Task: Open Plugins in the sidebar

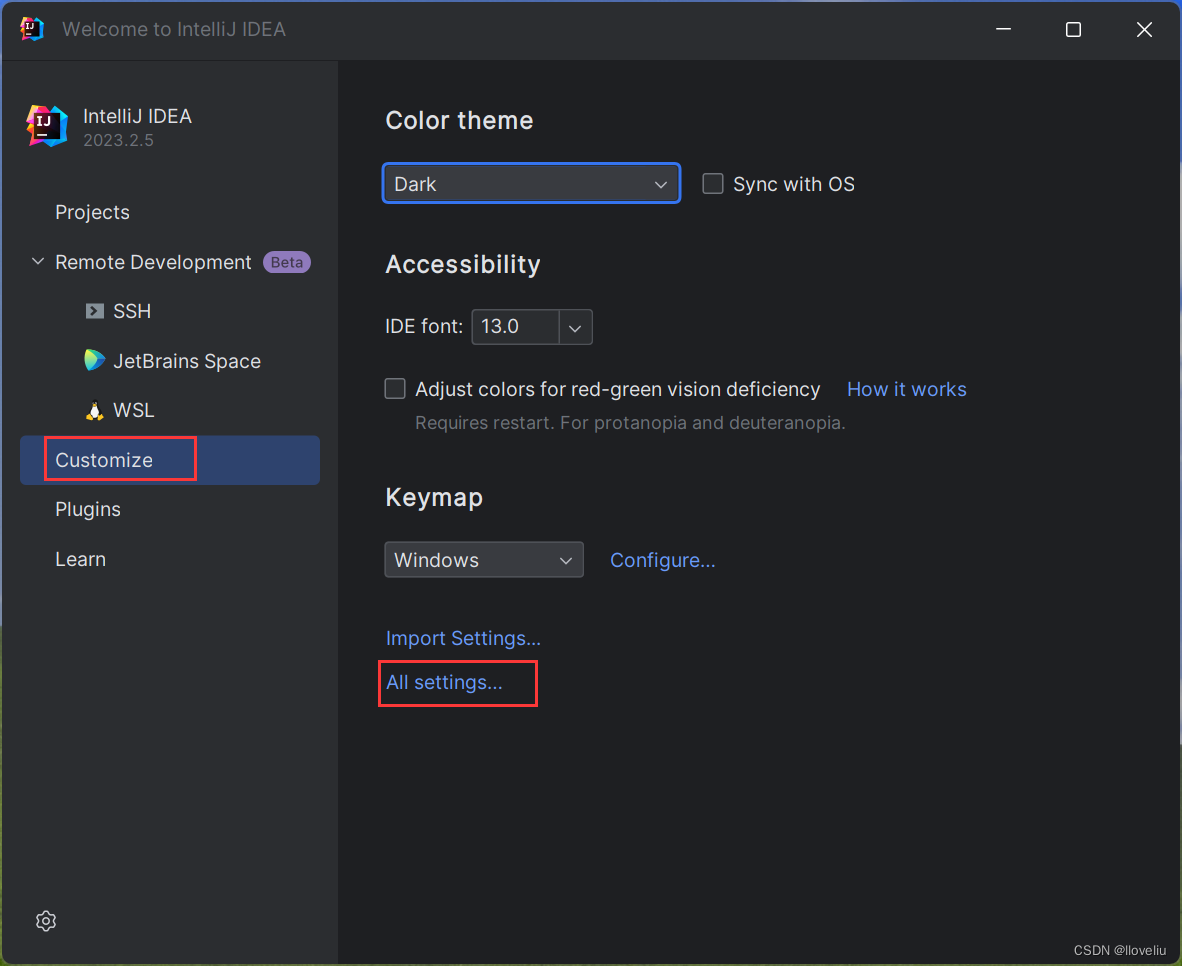Action: tap(170, 509)
